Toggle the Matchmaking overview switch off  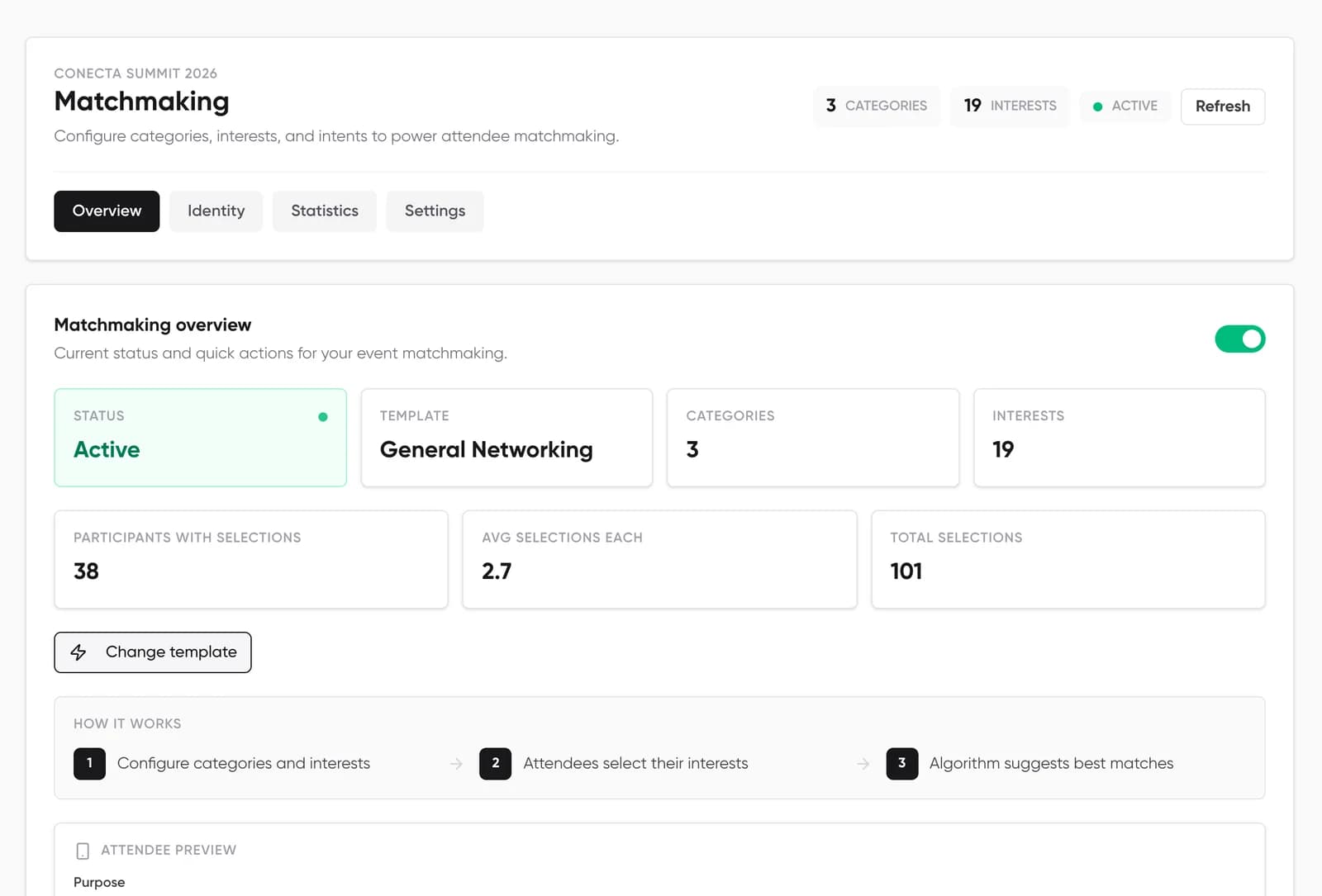1239,339
